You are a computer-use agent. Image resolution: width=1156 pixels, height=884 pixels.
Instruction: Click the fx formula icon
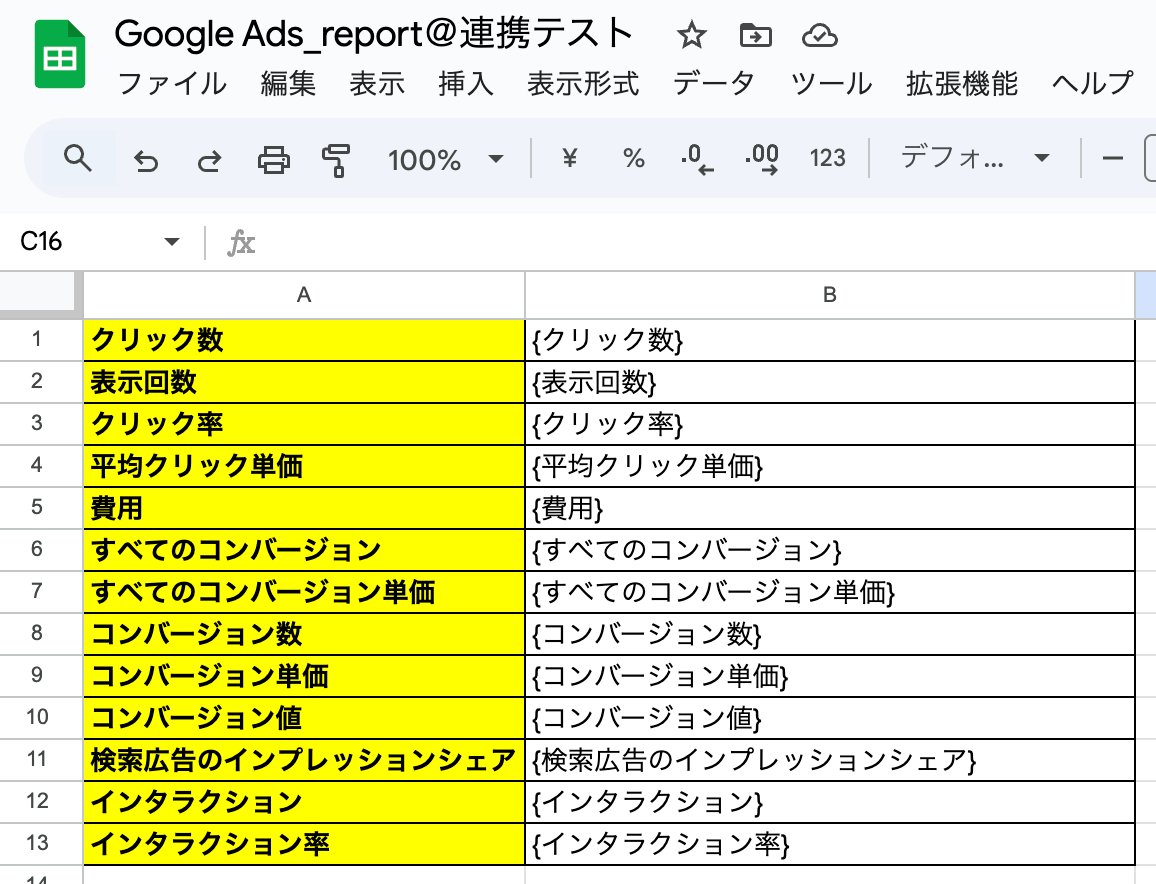click(241, 243)
